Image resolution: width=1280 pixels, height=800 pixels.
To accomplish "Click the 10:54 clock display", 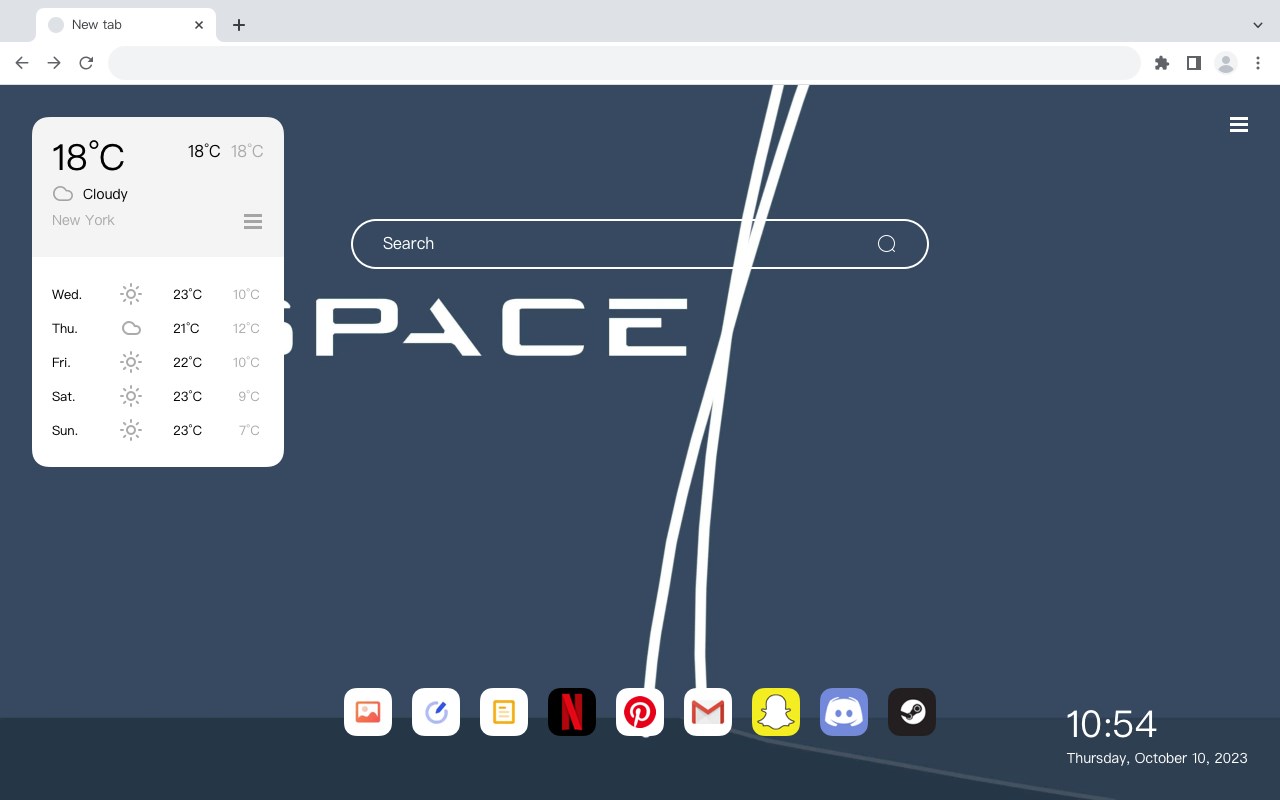I will [x=1111, y=724].
